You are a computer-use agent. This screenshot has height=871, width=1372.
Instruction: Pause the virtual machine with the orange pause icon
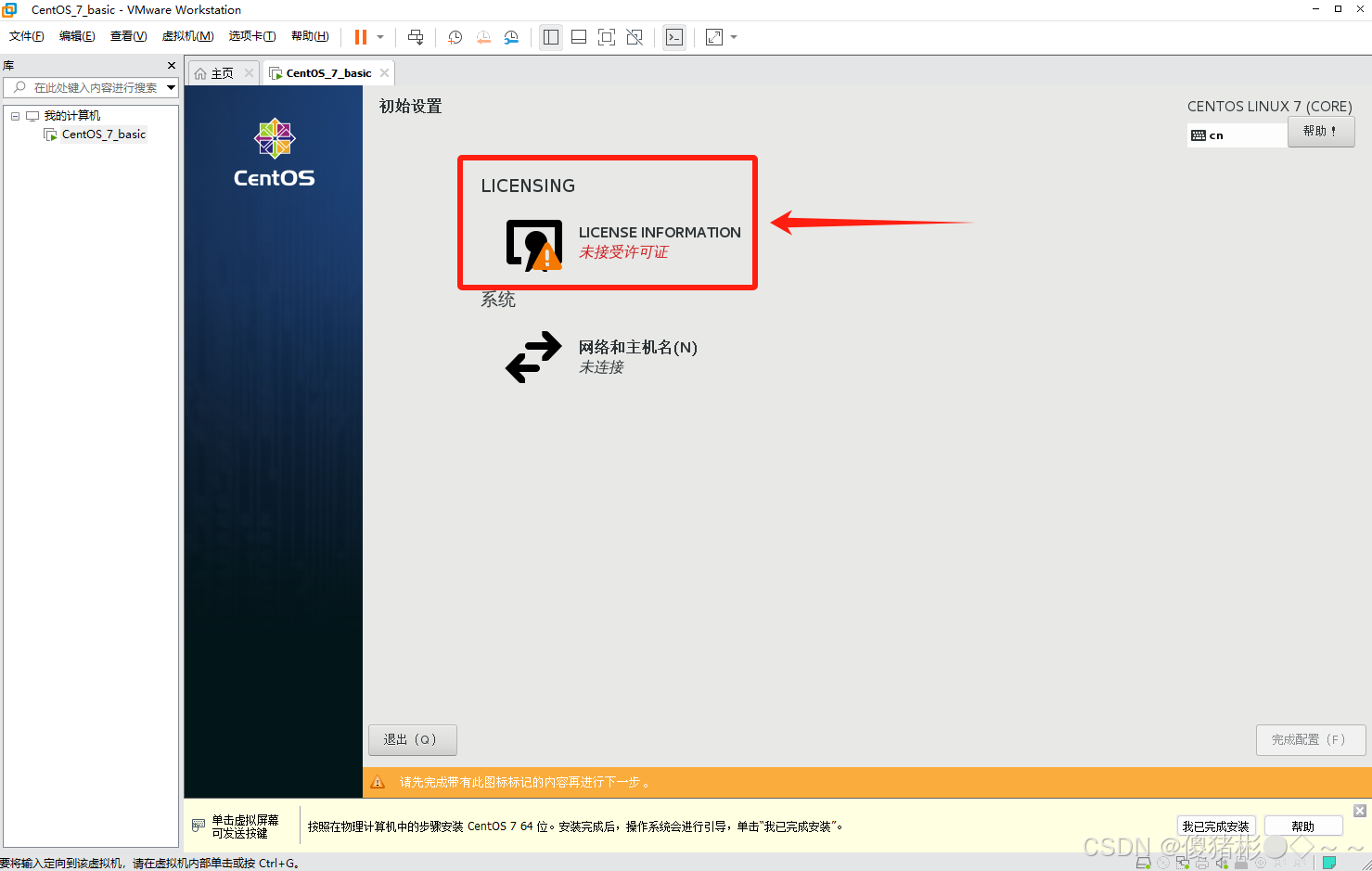click(x=361, y=37)
